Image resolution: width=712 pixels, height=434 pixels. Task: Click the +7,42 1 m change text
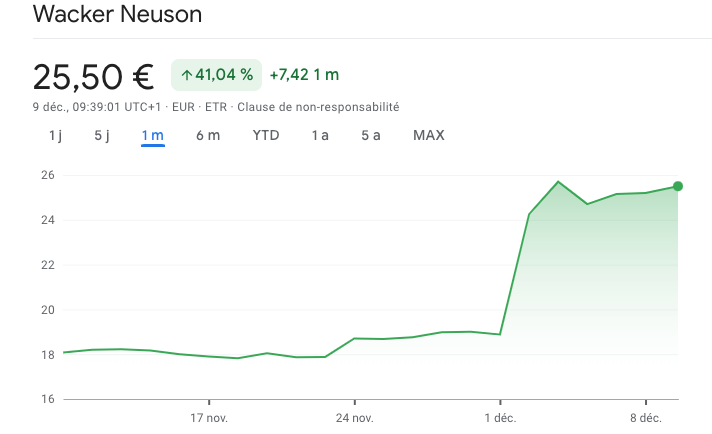(304, 75)
